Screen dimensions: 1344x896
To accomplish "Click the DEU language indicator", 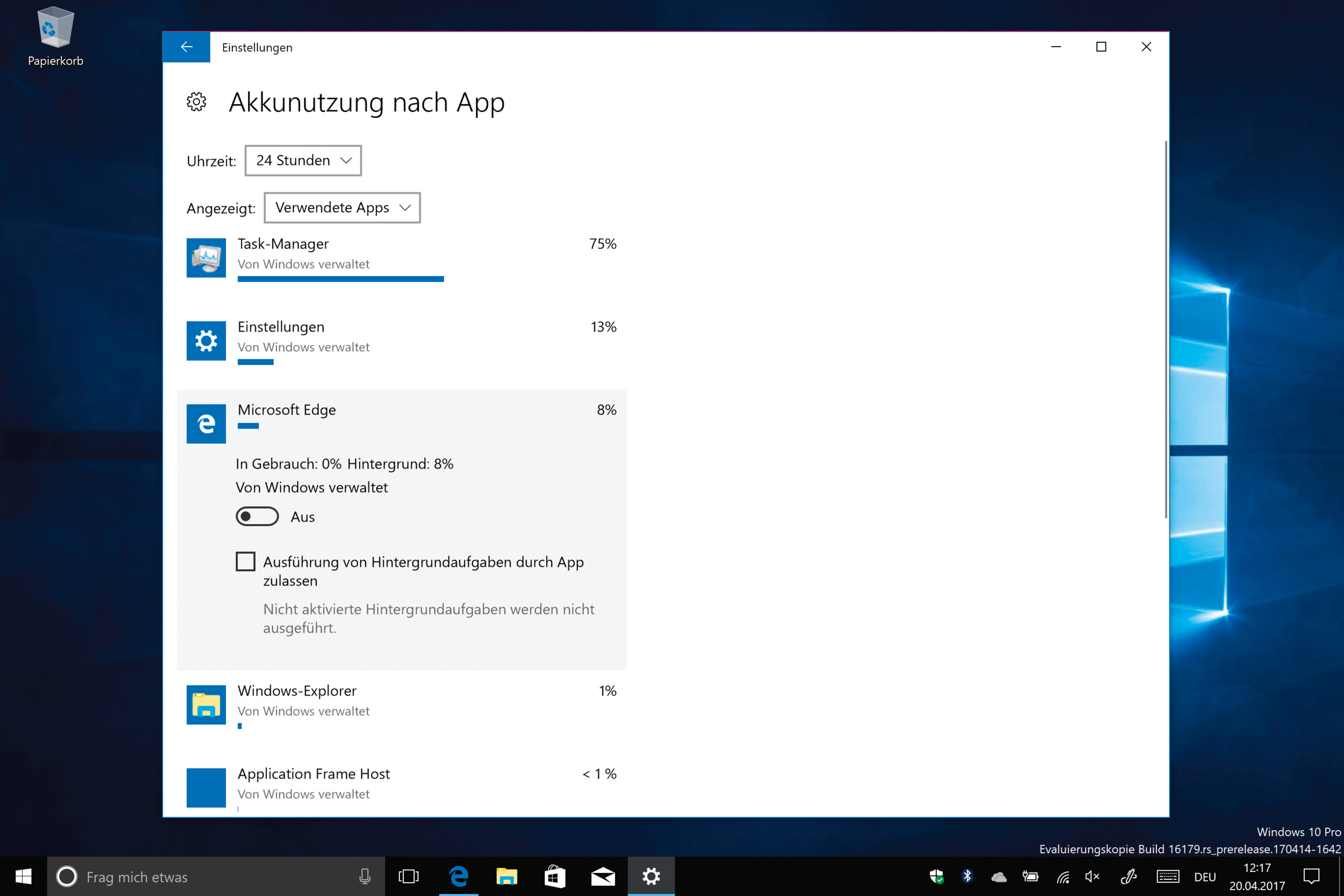I will coord(1205,877).
